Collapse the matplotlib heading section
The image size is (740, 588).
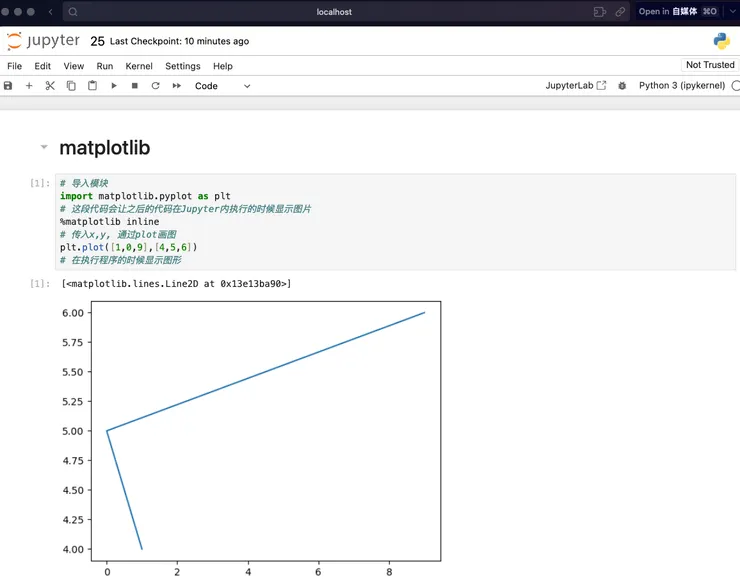(x=43, y=148)
